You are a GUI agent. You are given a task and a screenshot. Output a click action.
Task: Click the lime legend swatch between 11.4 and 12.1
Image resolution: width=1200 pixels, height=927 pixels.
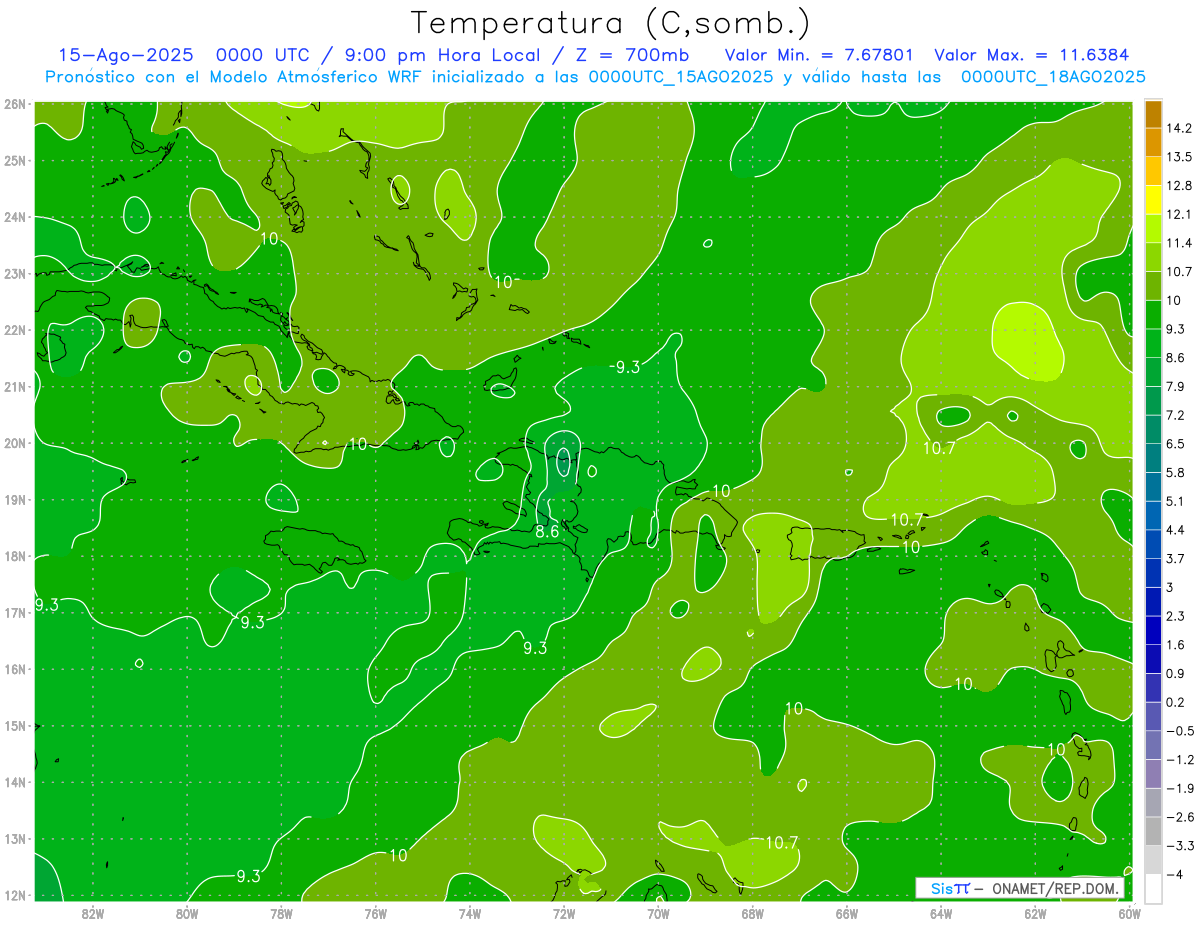point(1154,228)
